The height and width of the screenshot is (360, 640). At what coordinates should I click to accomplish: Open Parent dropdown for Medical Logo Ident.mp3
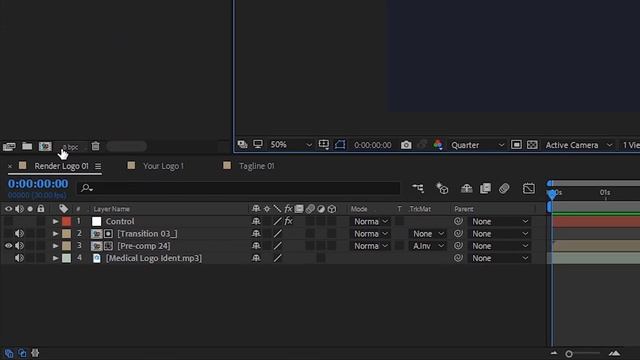point(500,258)
